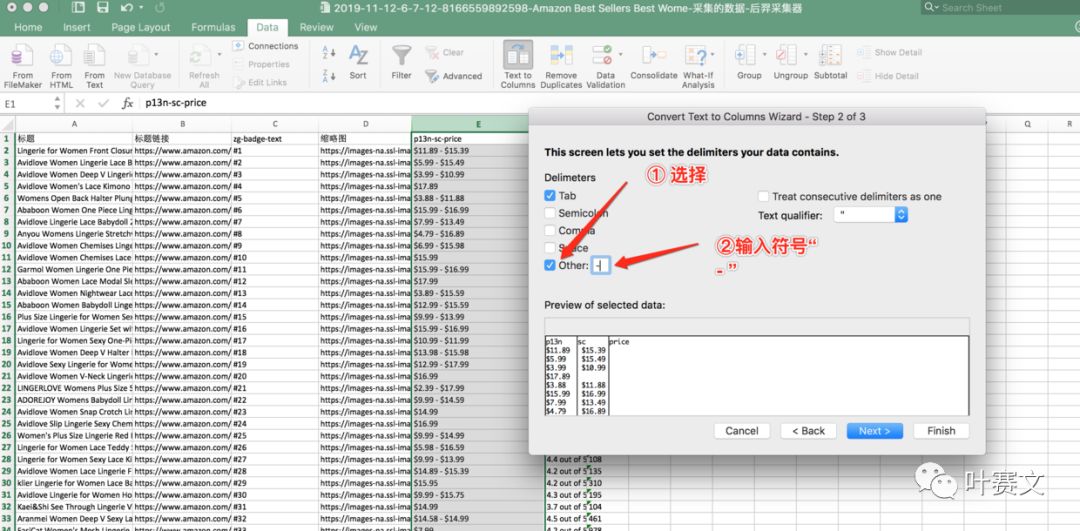This screenshot has width=1080, height=531.
Task: Switch to the Formulas ribbon tab
Action: [x=213, y=28]
